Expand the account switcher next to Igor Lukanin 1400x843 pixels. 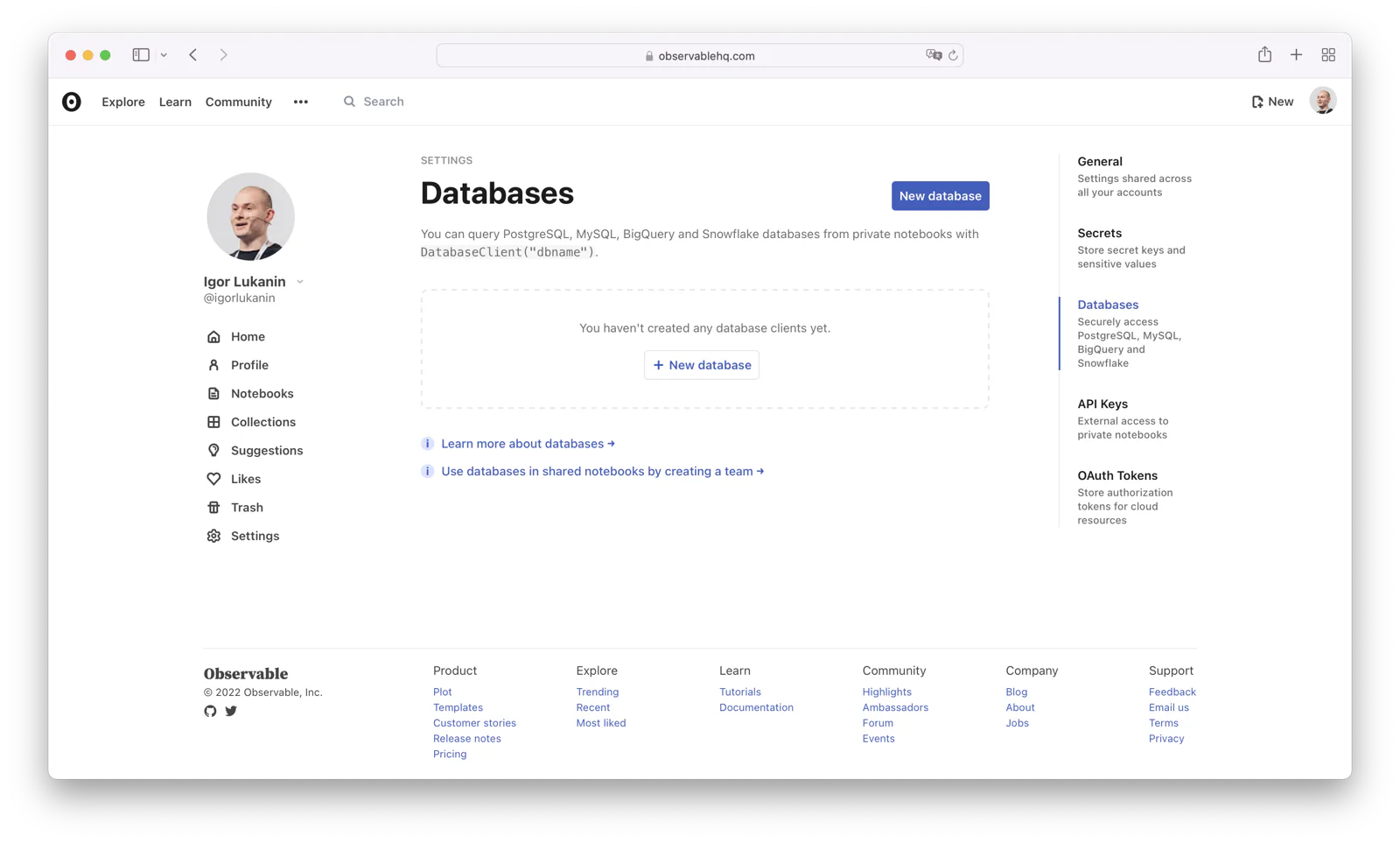300,282
